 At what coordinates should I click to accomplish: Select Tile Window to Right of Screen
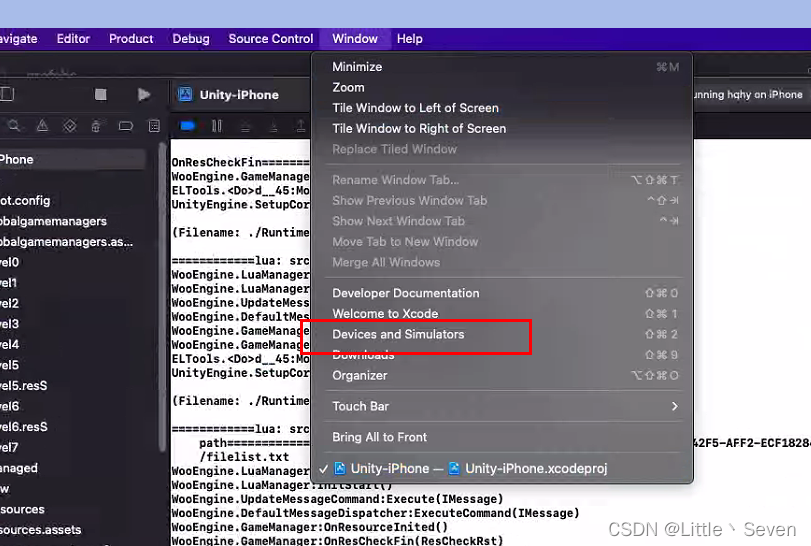[x=502, y=129]
